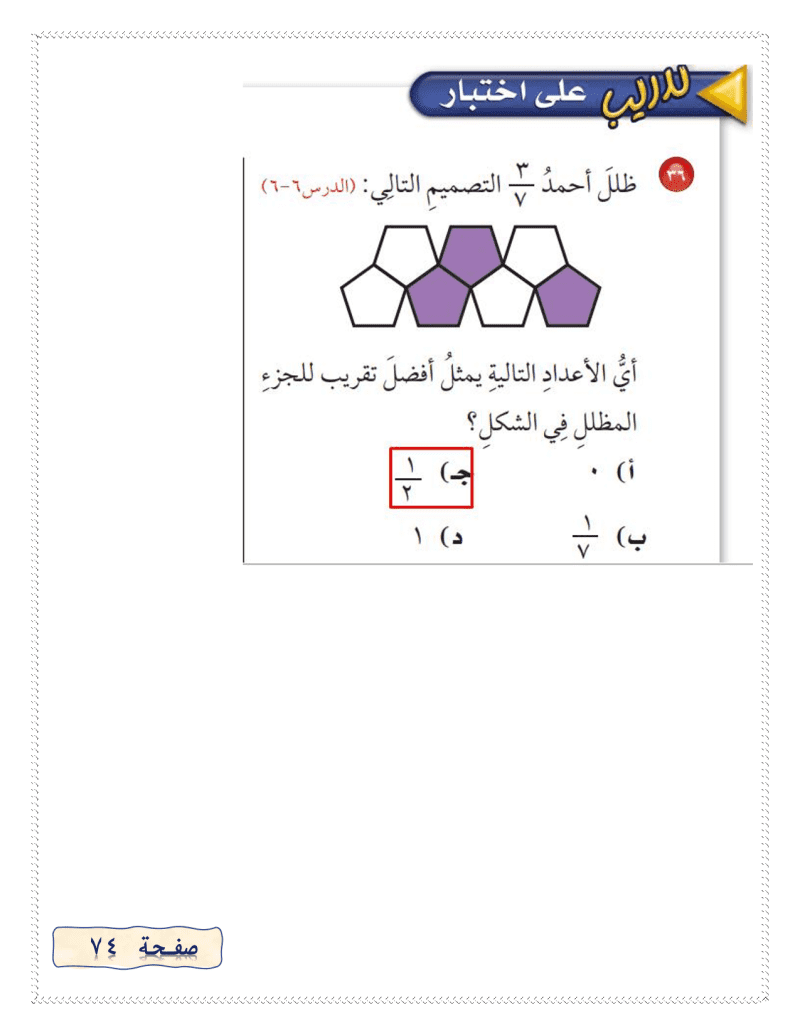Viewport: 800px width, 1035px height.
Task: Click the red lesson reference (الدرس ٦-٦)
Action: pyautogui.click(x=309, y=185)
